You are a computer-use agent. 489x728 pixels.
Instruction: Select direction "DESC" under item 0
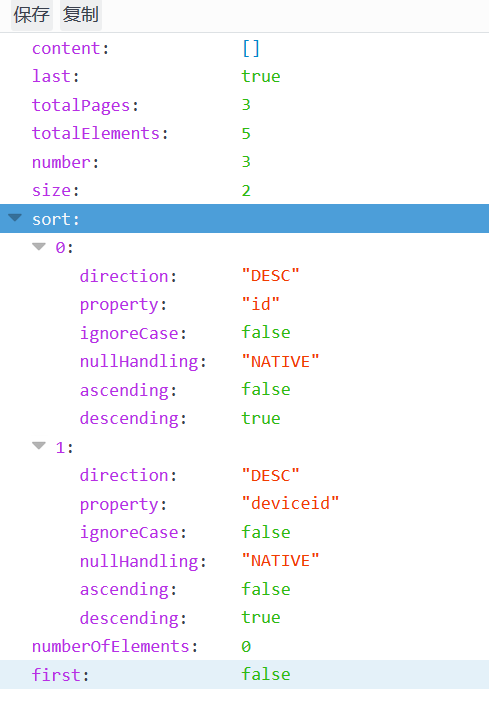(271, 276)
